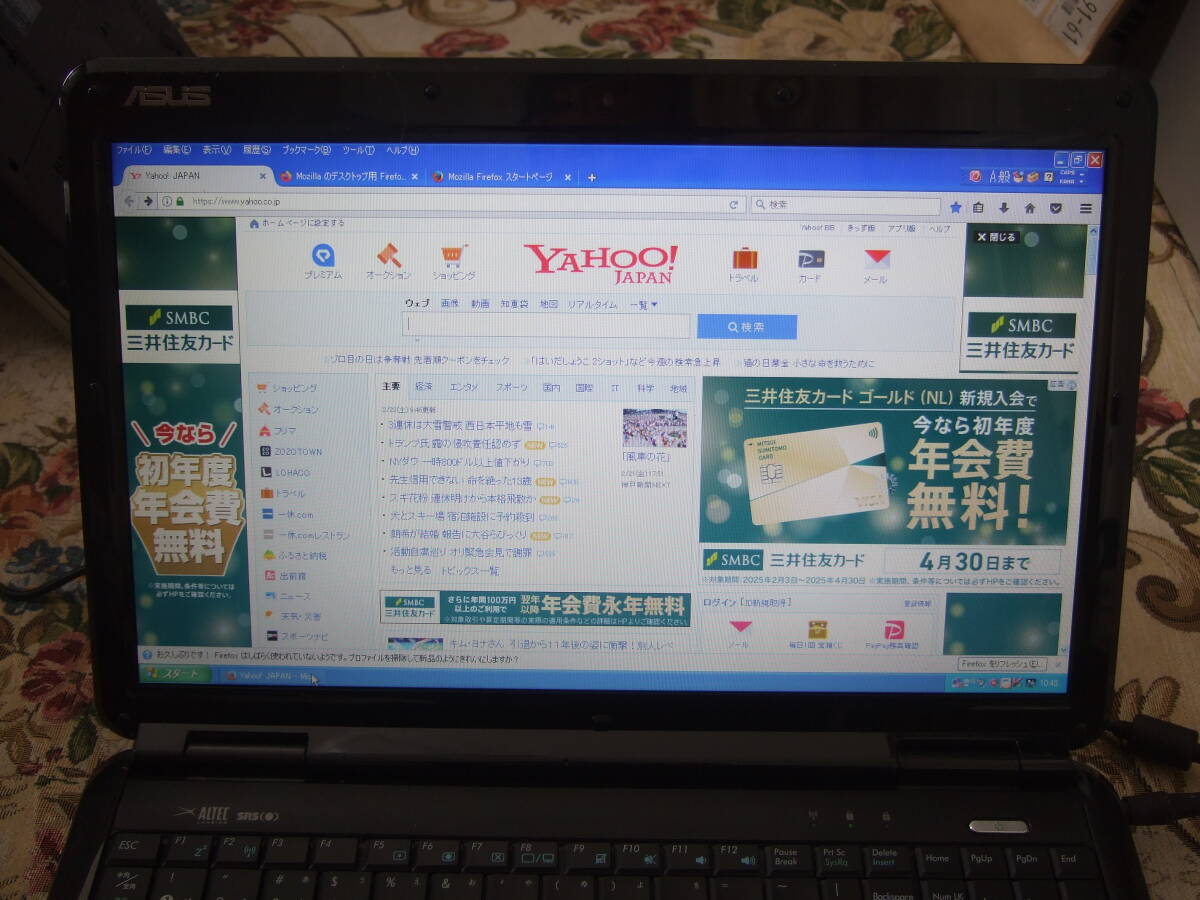1200x900 pixels.
Task: Open ふるさと納税 in left sidebar list
Action: (295, 555)
